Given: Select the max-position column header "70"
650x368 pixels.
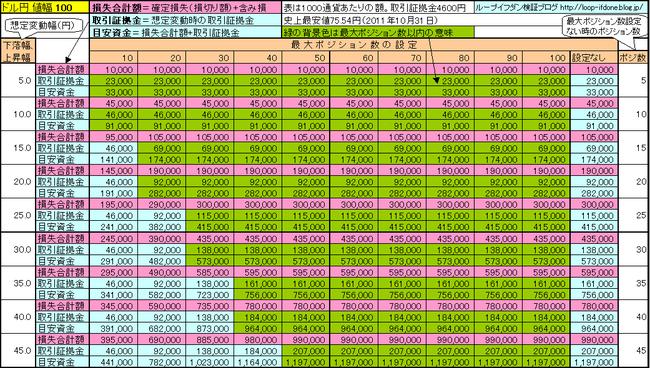Looking at the screenshot, I should [403, 58].
